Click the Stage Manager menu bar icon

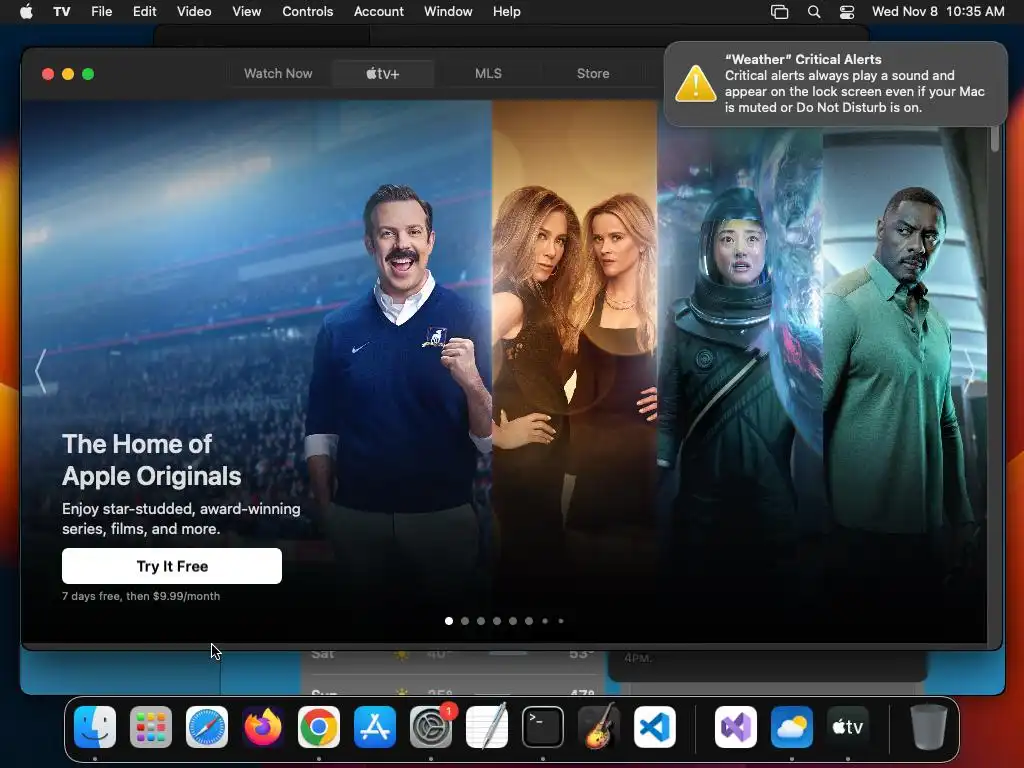click(779, 11)
